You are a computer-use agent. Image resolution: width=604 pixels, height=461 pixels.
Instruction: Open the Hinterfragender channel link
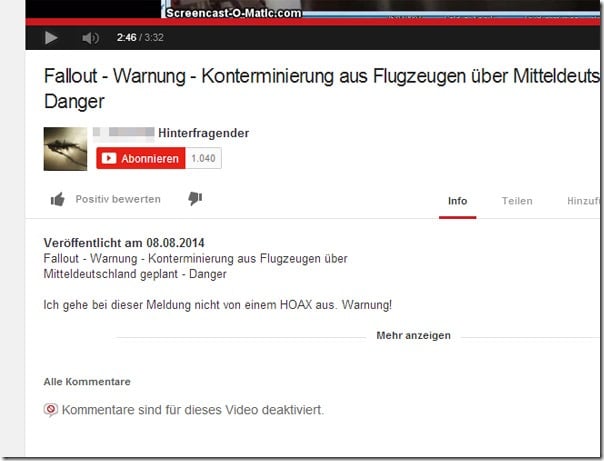[203, 133]
